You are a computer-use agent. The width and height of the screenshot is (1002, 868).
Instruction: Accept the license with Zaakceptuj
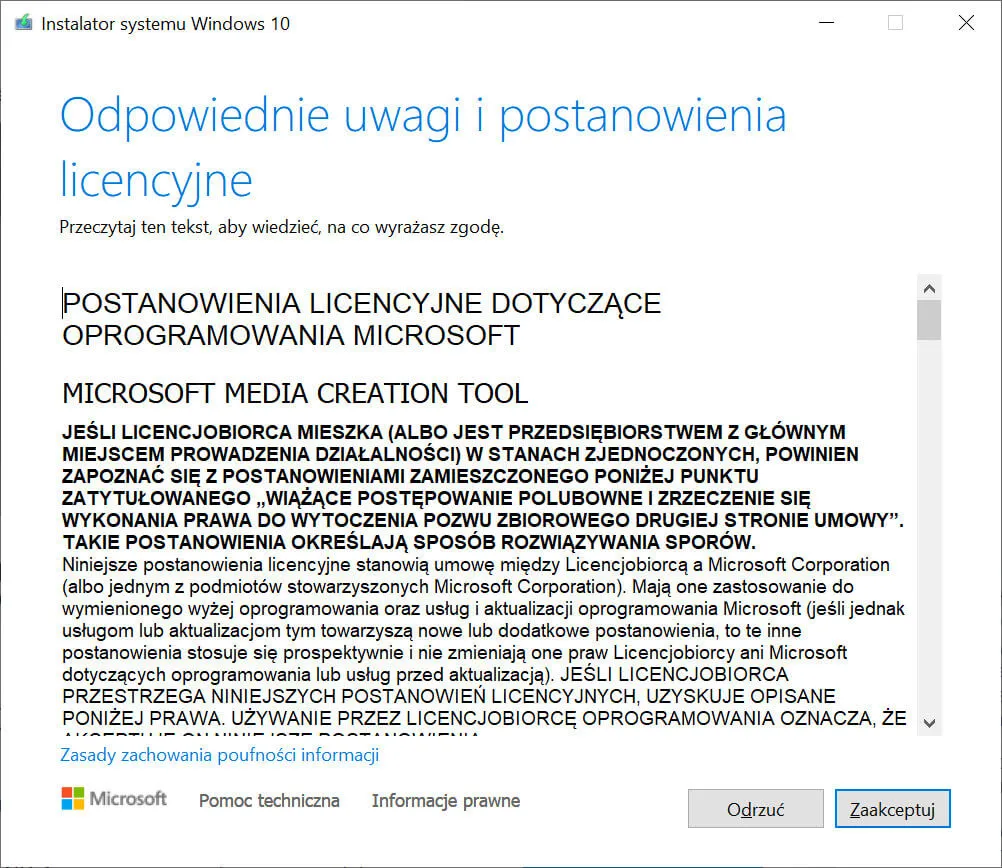[892, 810]
